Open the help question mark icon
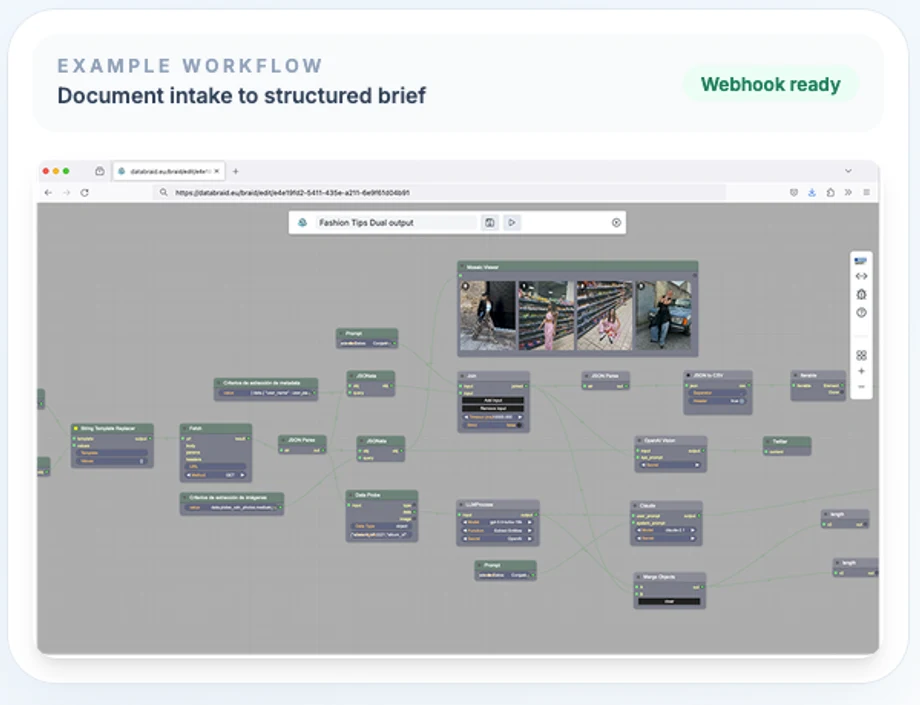 click(x=861, y=313)
